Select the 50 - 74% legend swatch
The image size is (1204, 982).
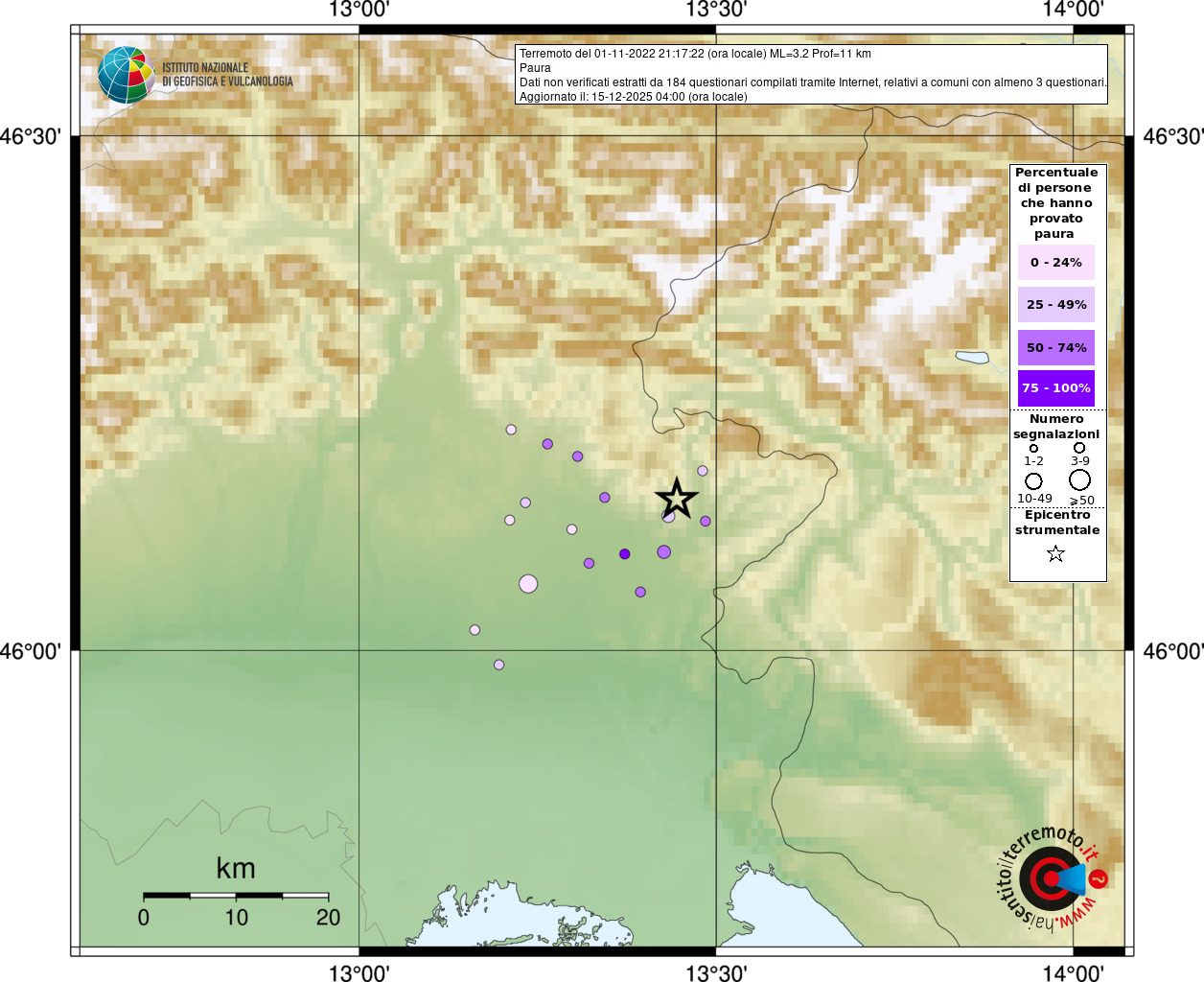tap(1056, 347)
